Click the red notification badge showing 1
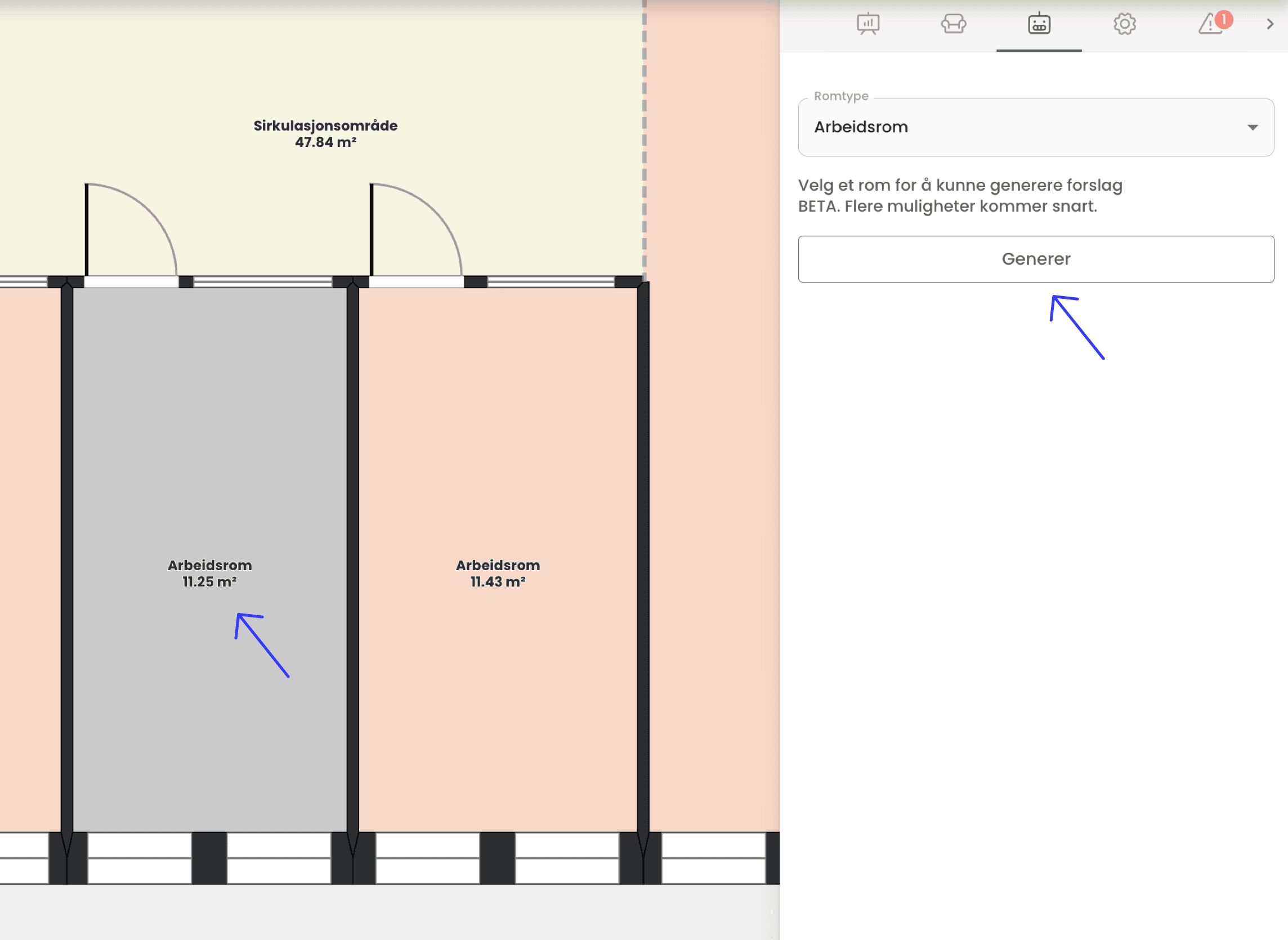 [x=1224, y=19]
